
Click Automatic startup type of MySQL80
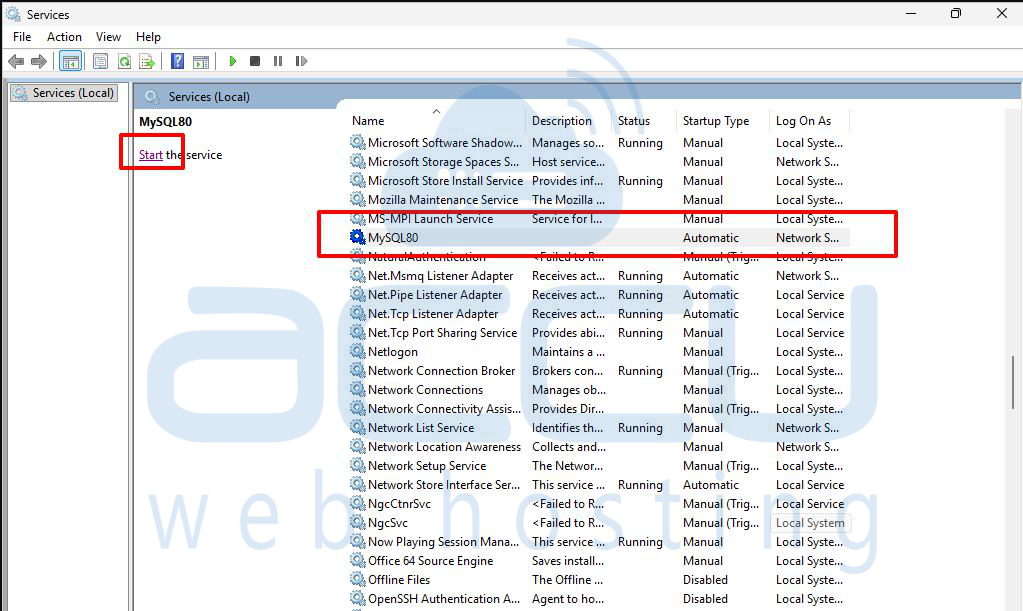tap(710, 238)
